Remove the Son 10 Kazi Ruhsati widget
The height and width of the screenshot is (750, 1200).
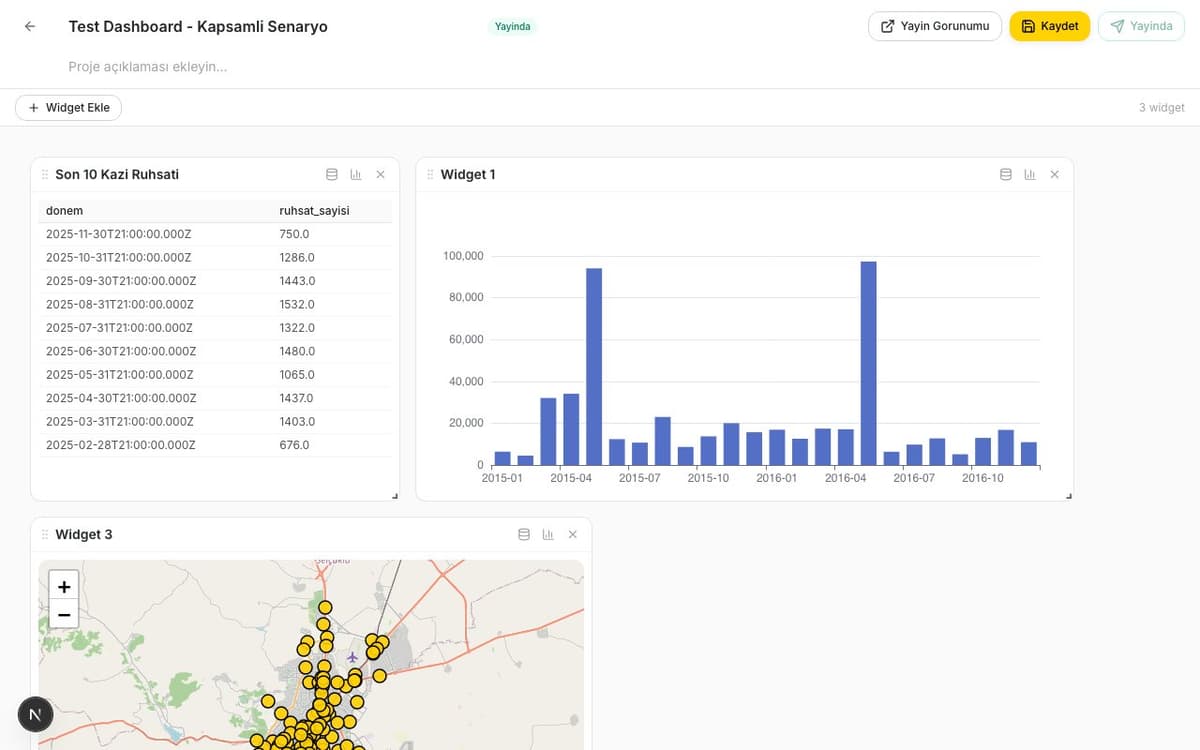click(380, 174)
